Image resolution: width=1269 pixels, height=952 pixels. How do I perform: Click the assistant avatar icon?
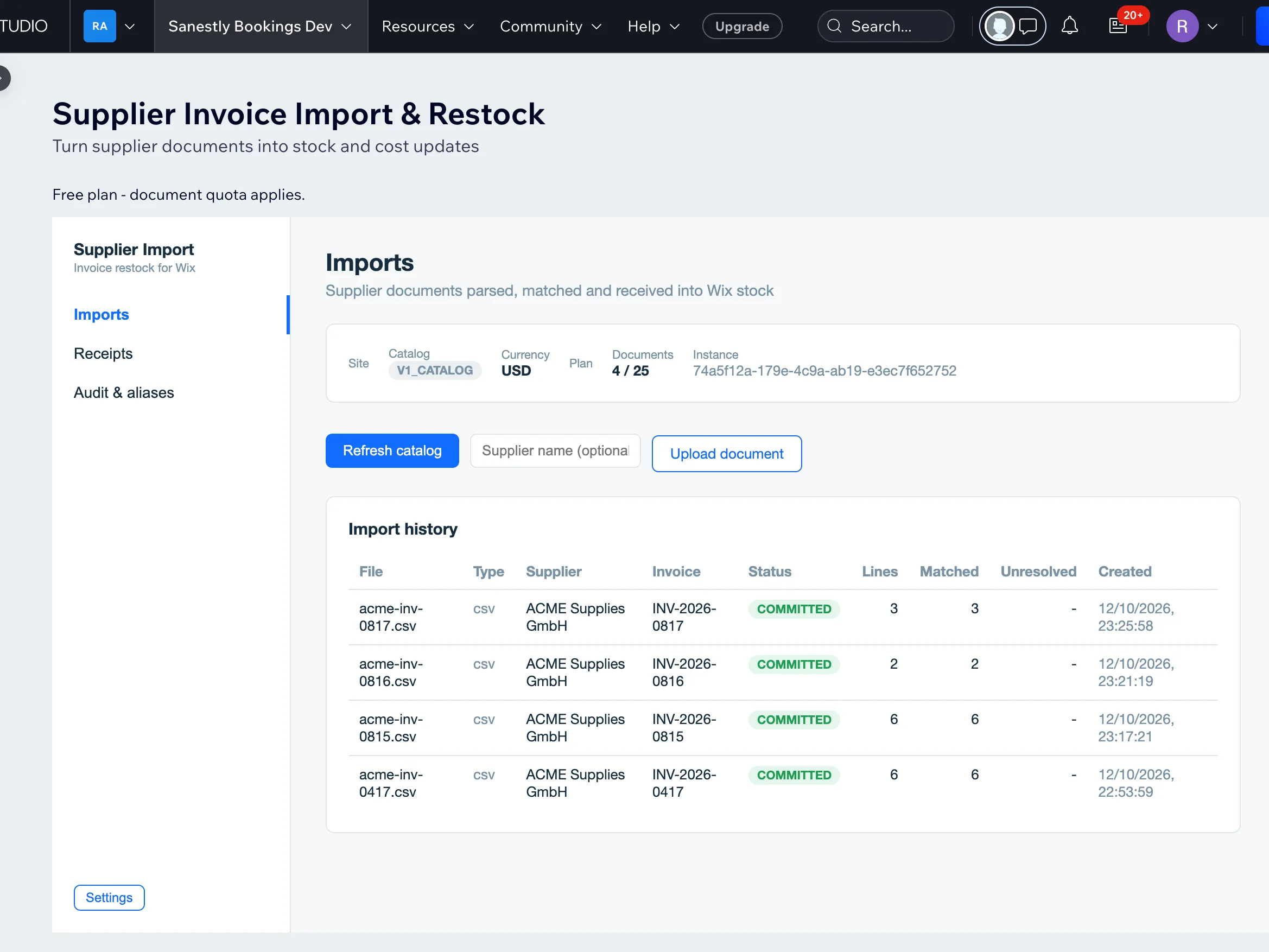point(999,26)
